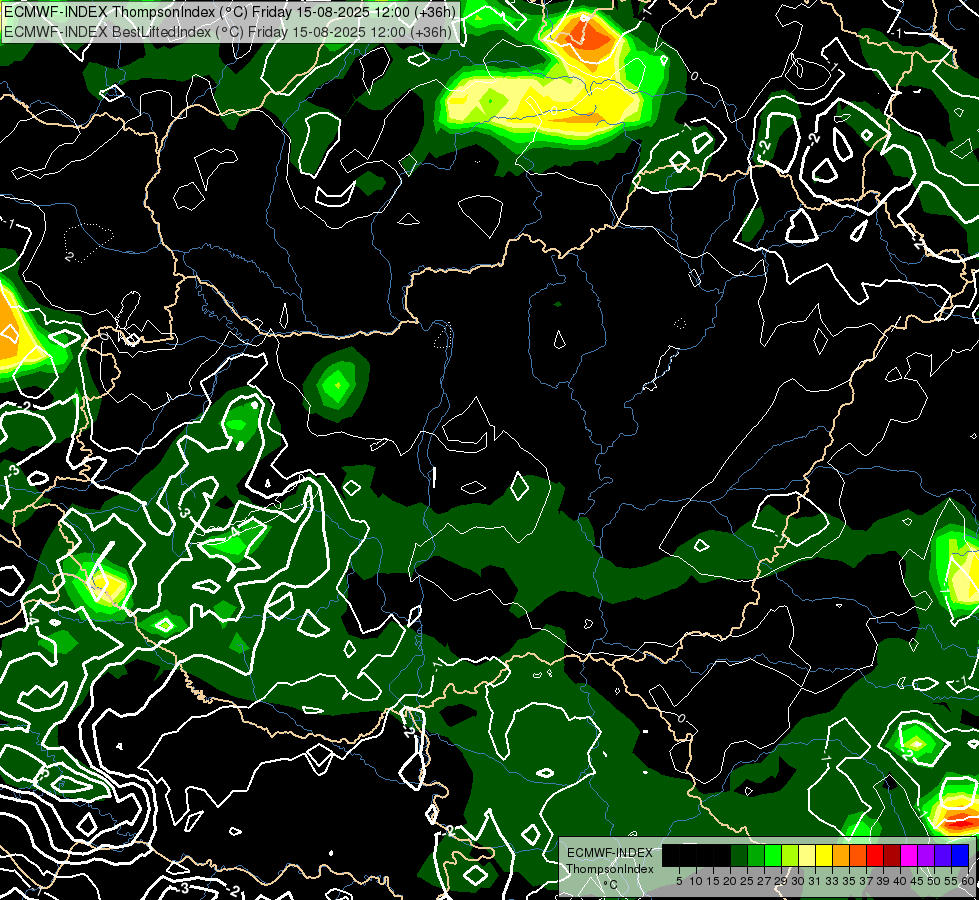
Task: Click the legend's ThompsonIndex label
Action: tap(610, 869)
